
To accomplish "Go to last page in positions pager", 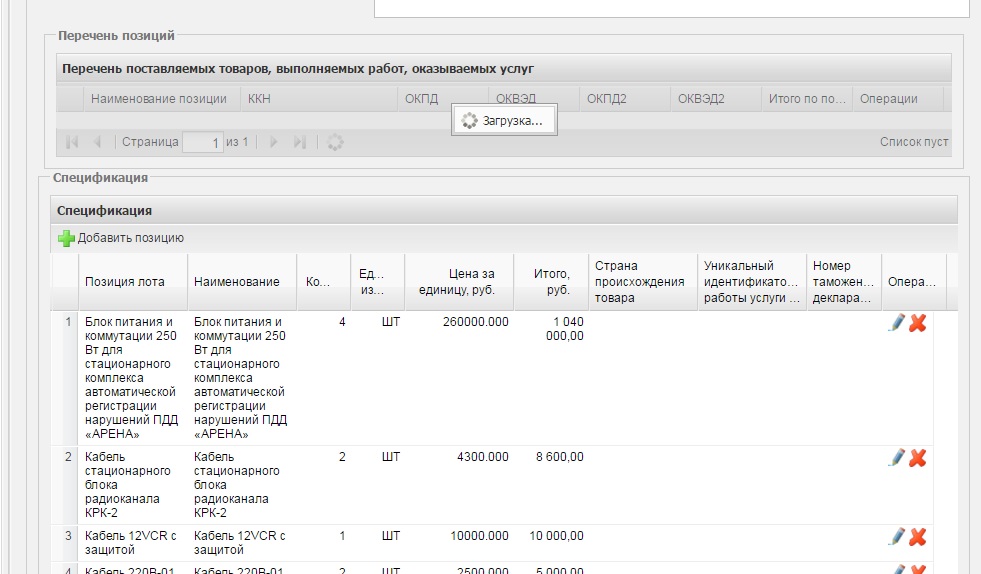I will (300, 142).
